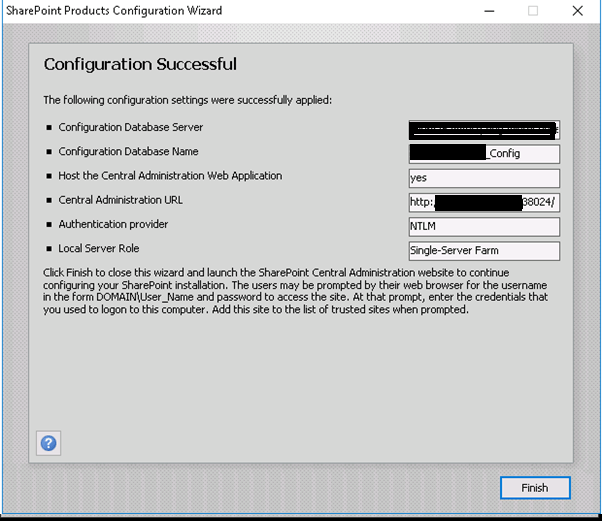Click the Finish button
Viewport: 602px width, 521px height.
pos(535,488)
